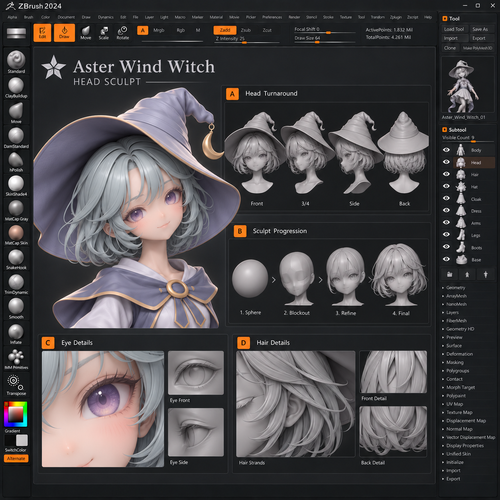The height and width of the screenshot is (500, 500).
Task: Open the Alpha menu
Action: click(12, 17)
